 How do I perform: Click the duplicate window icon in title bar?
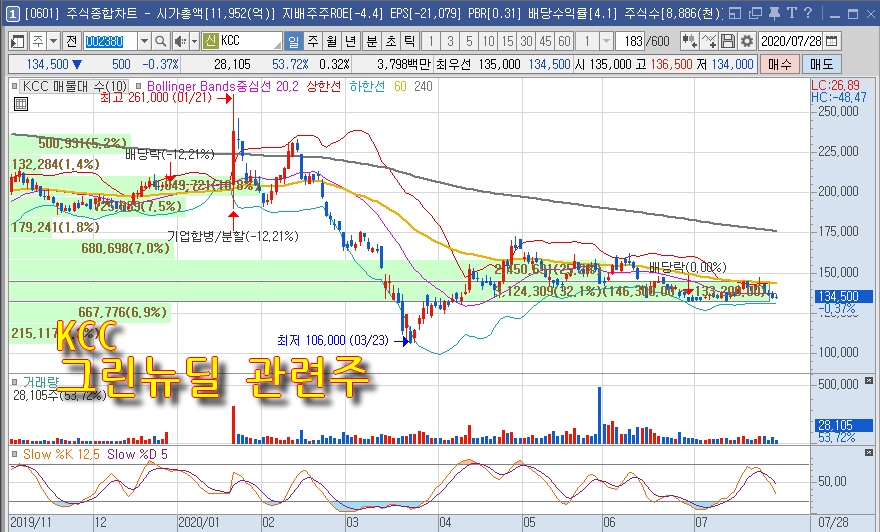coord(755,13)
